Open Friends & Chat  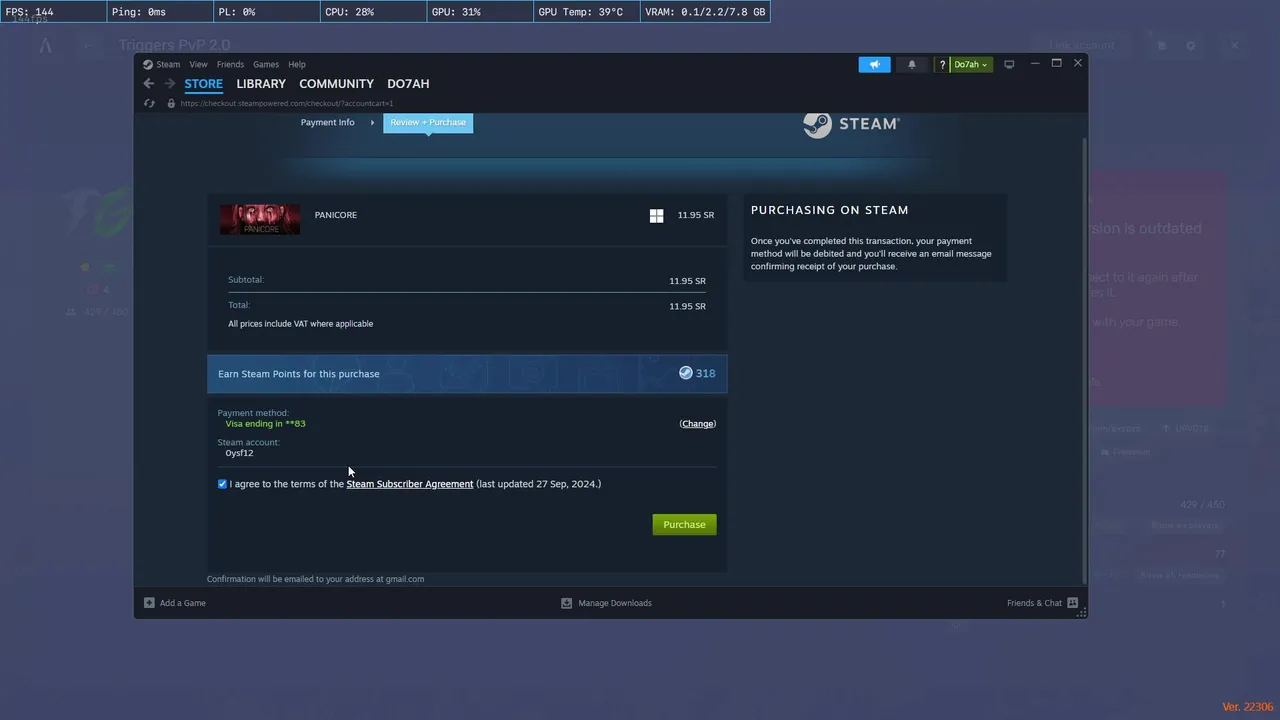click(x=1042, y=603)
